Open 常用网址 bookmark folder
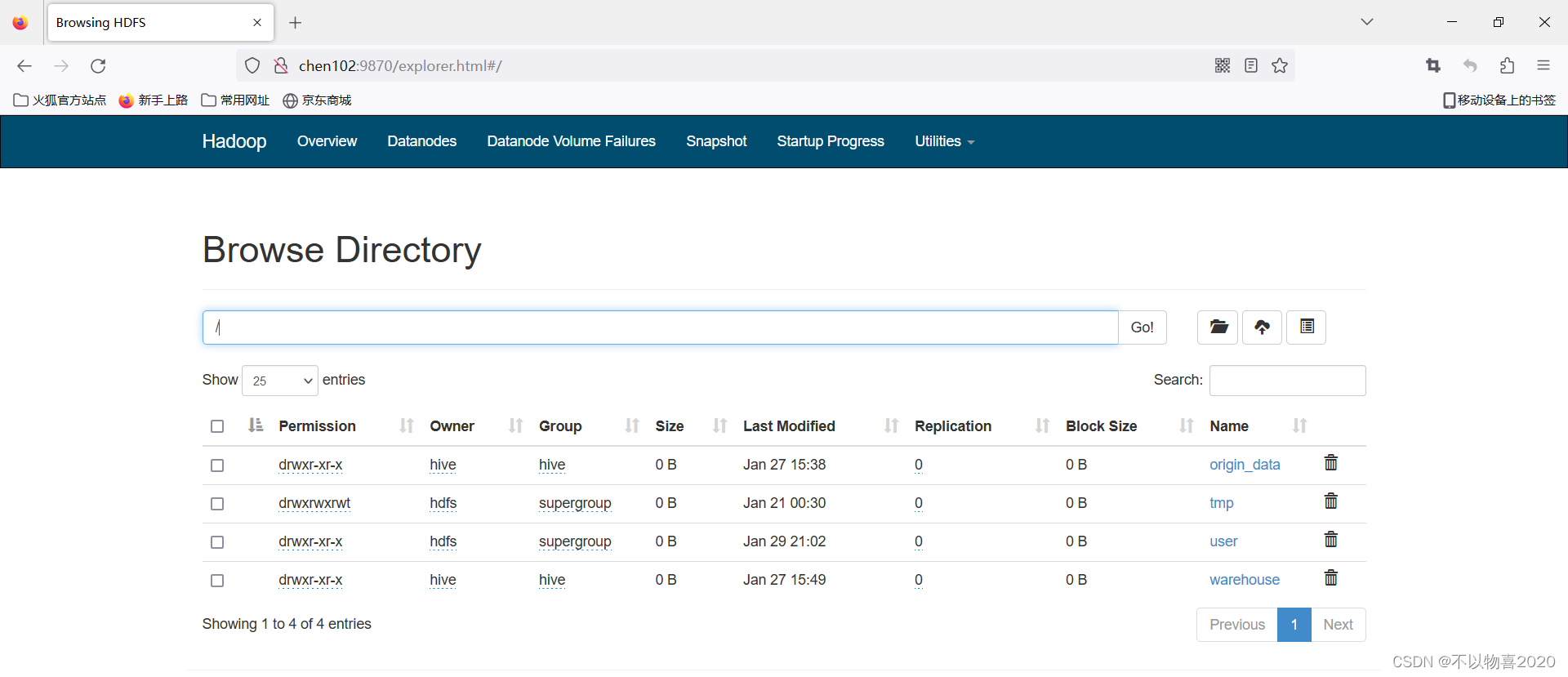 pyautogui.click(x=235, y=100)
